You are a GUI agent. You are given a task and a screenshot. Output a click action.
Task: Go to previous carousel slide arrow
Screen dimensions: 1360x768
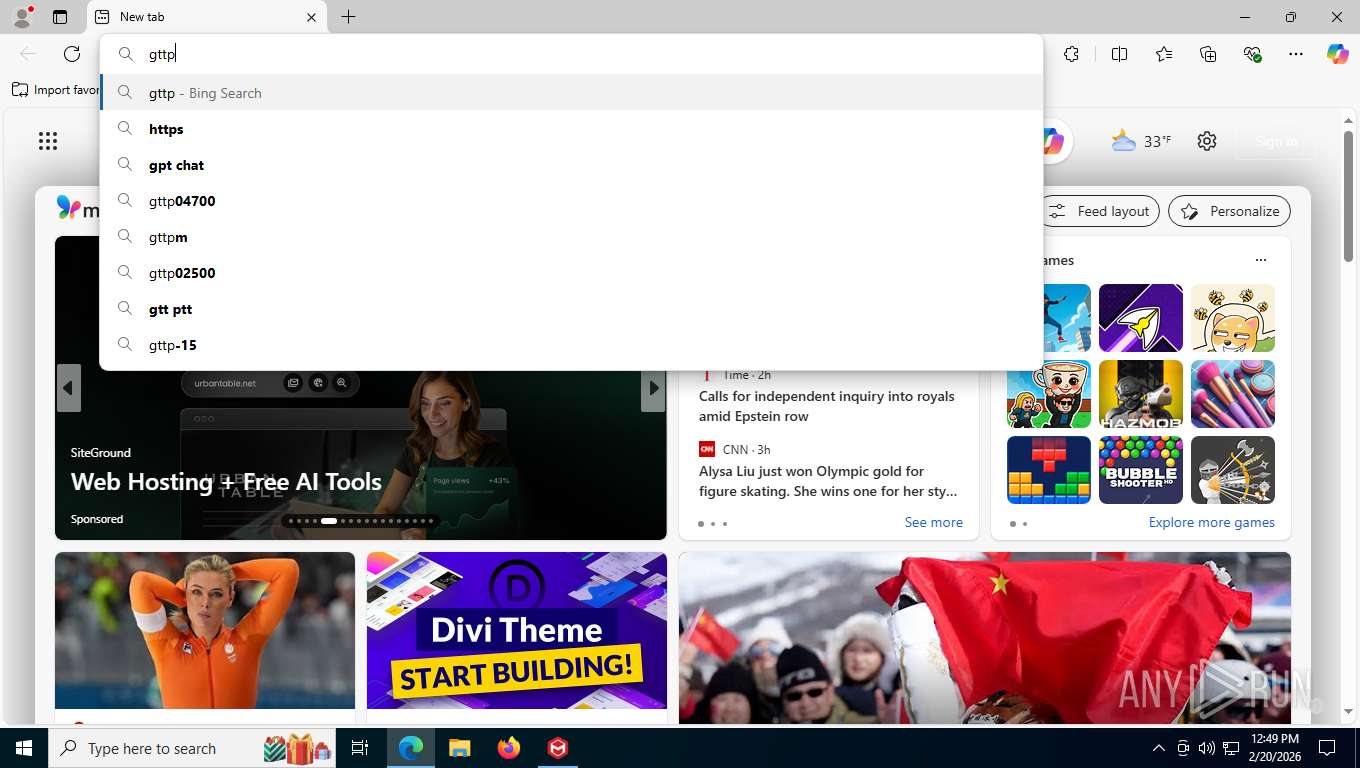68,388
